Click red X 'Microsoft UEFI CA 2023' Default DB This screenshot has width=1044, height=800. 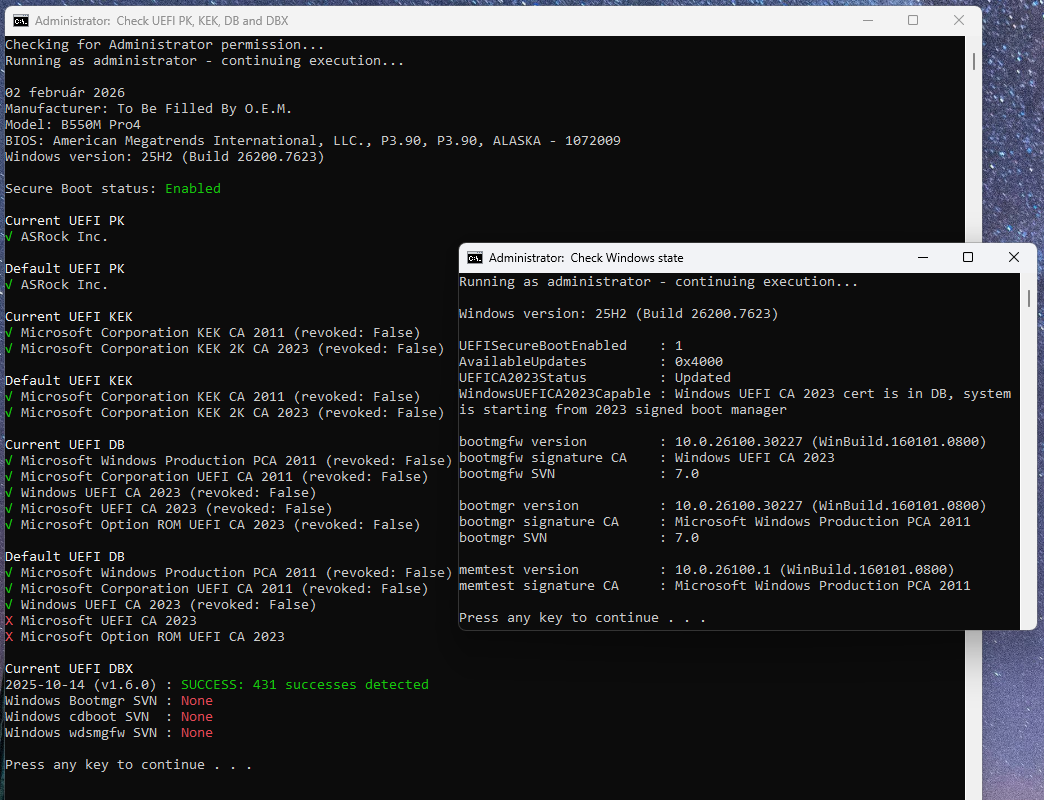click(x=101, y=620)
